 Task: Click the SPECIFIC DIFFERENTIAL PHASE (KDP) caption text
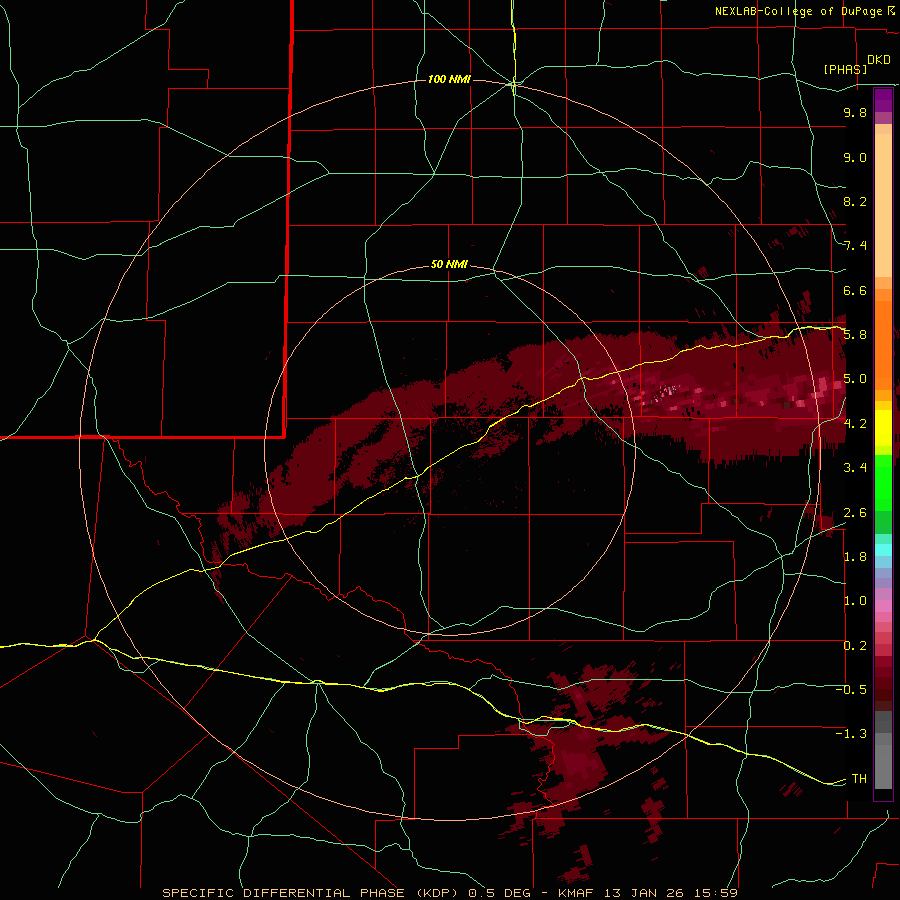(x=311, y=893)
